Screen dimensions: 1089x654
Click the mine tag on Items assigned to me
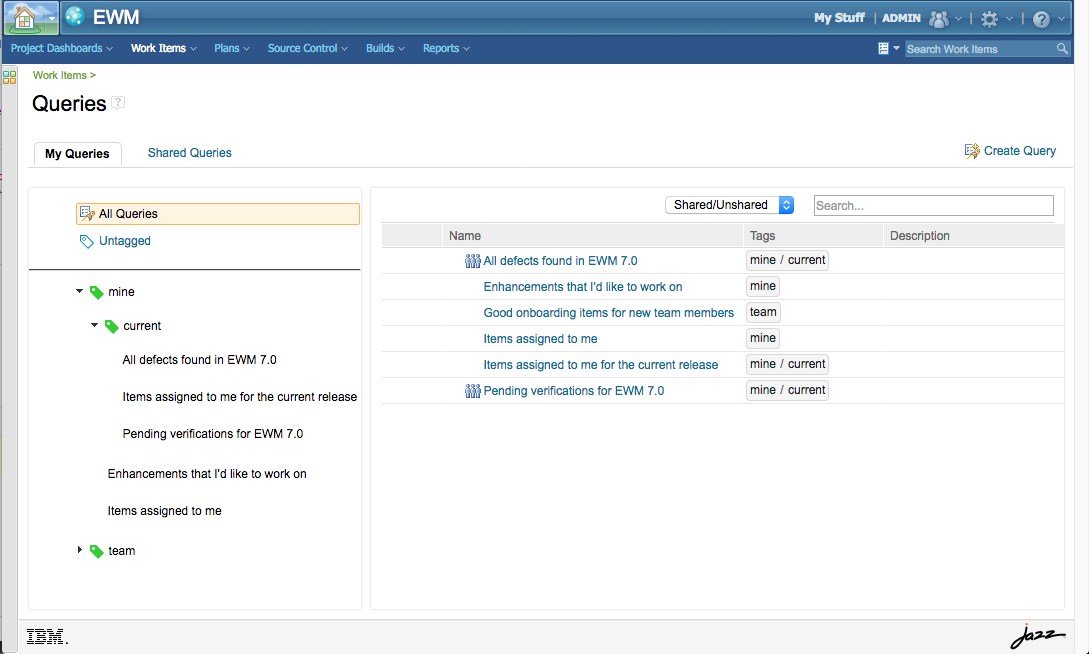(x=762, y=338)
